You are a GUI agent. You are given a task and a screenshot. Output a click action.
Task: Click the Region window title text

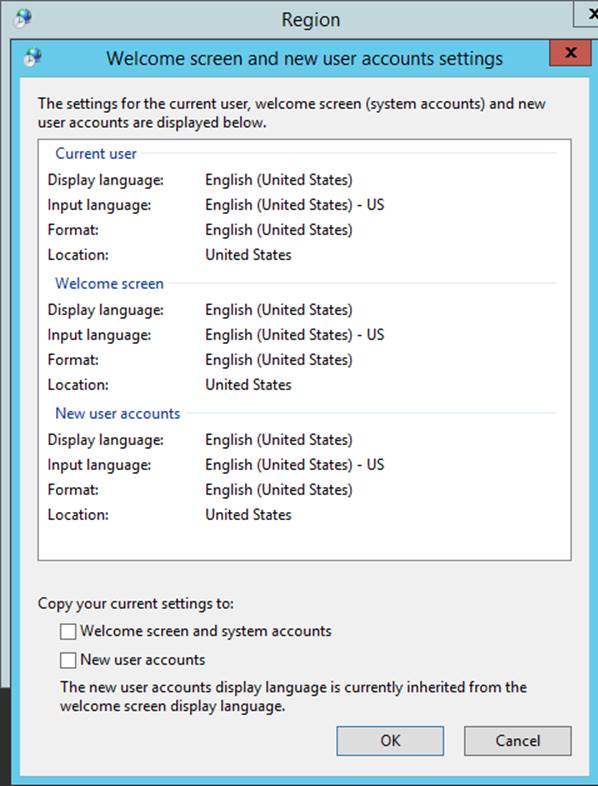(x=311, y=20)
